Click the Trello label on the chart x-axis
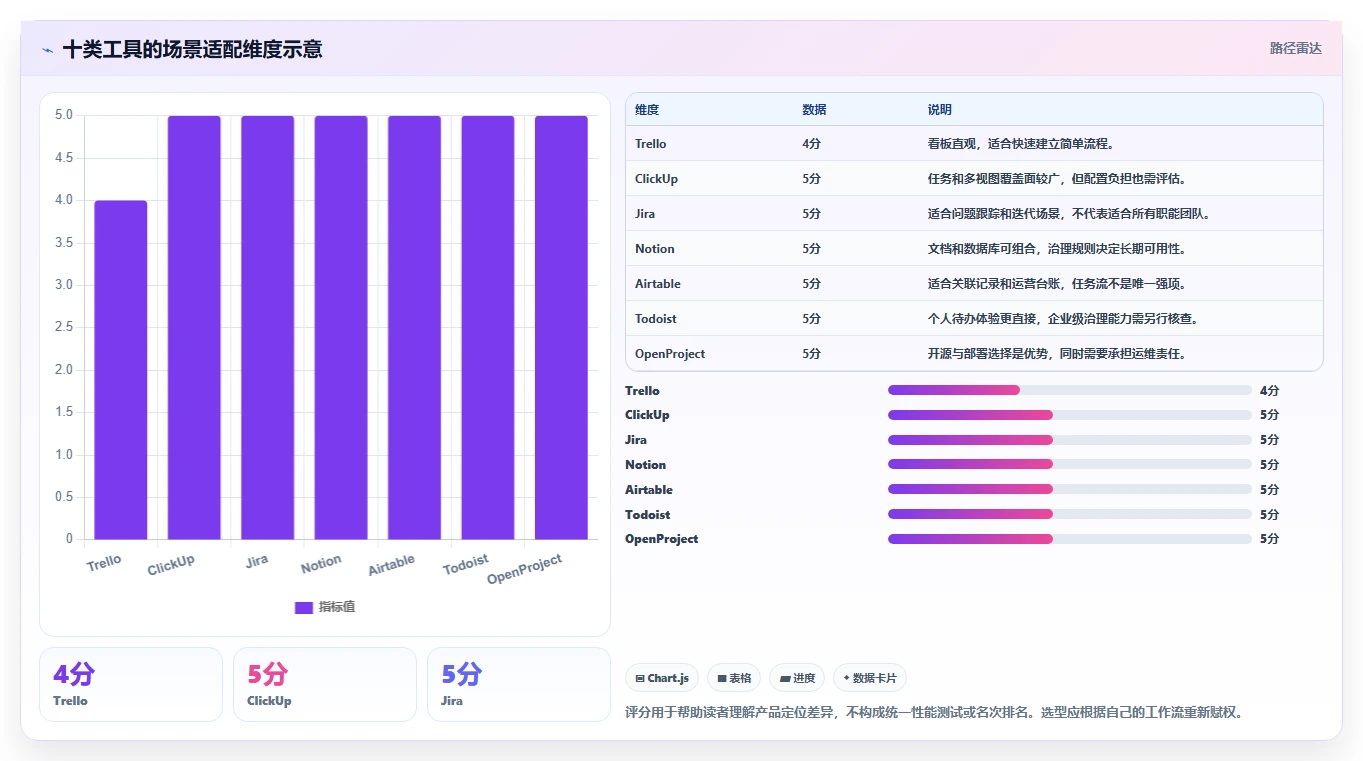Screen dimensions: 1363x761 coord(104,563)
